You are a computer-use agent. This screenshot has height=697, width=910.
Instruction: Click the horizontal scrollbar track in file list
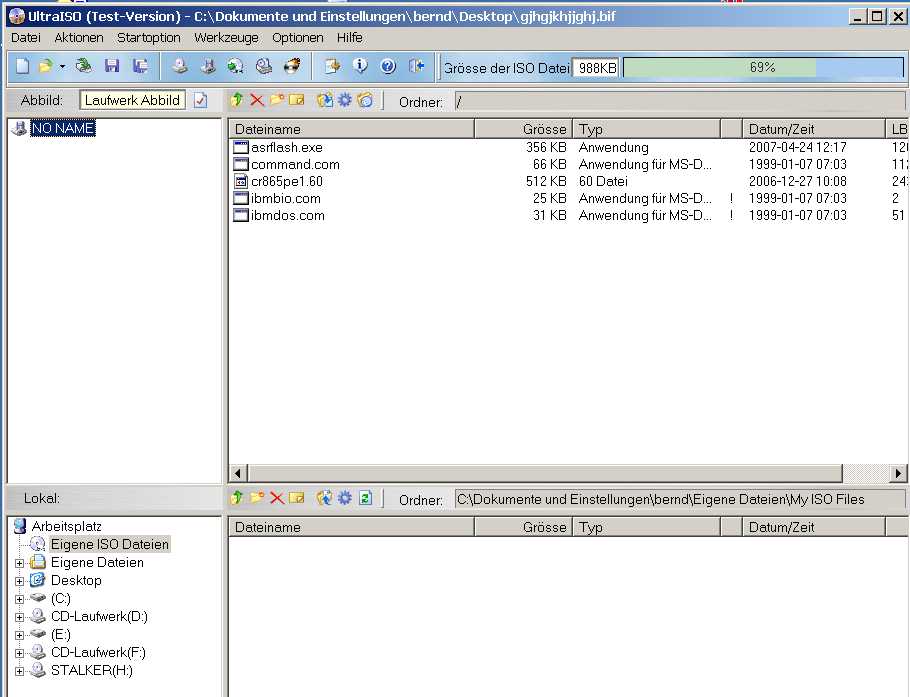(x=865, y=473)
